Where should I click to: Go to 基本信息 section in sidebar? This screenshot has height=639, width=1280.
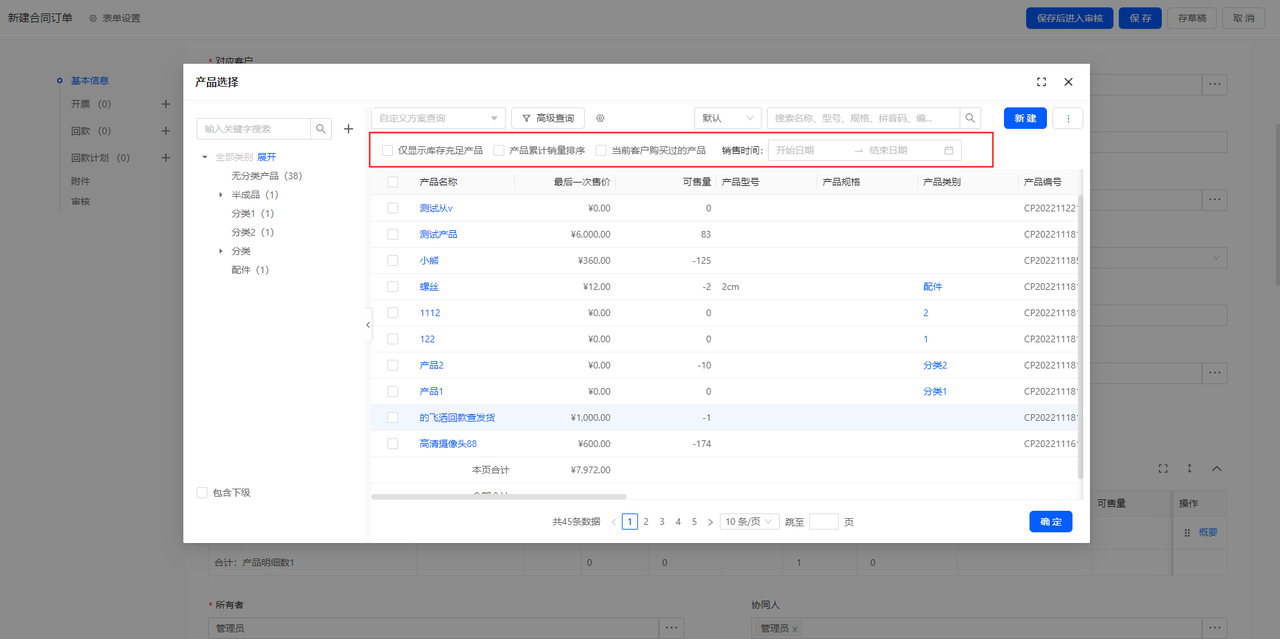(x=90, y=80)
